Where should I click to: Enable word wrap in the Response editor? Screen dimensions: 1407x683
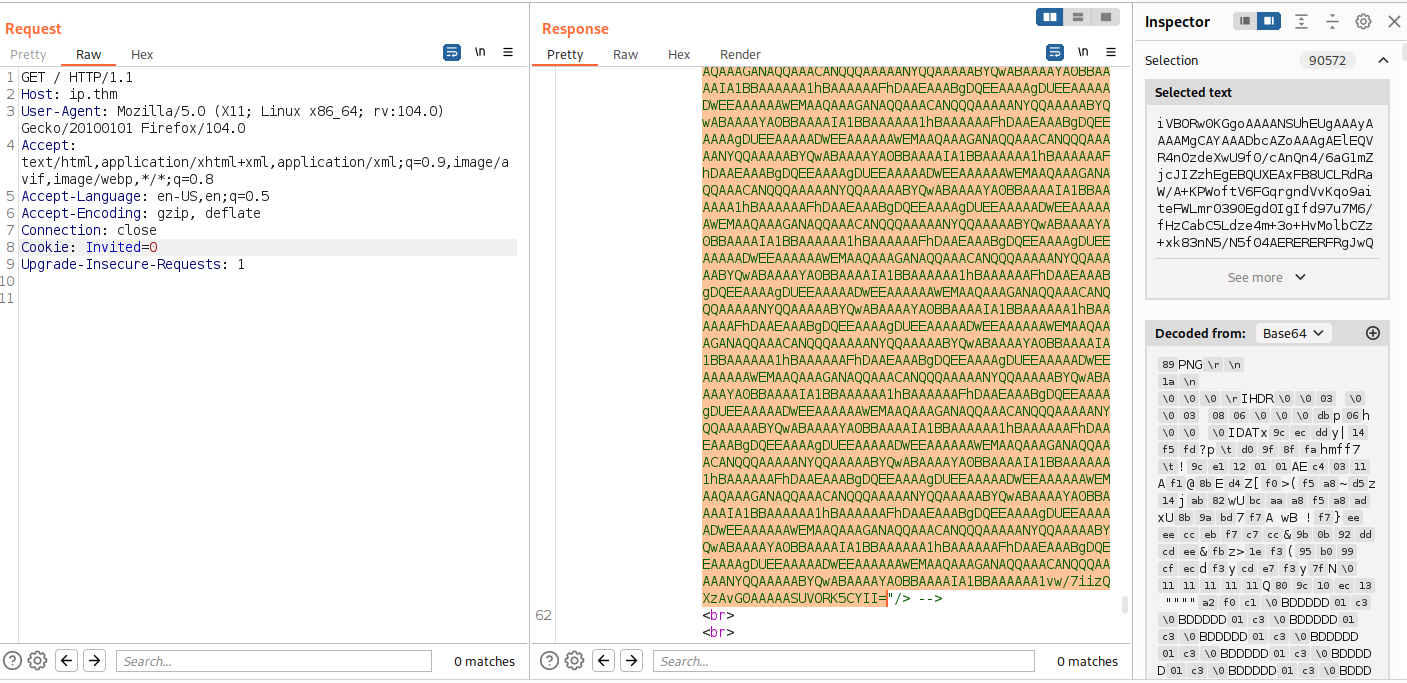(x=1053, y=52)
